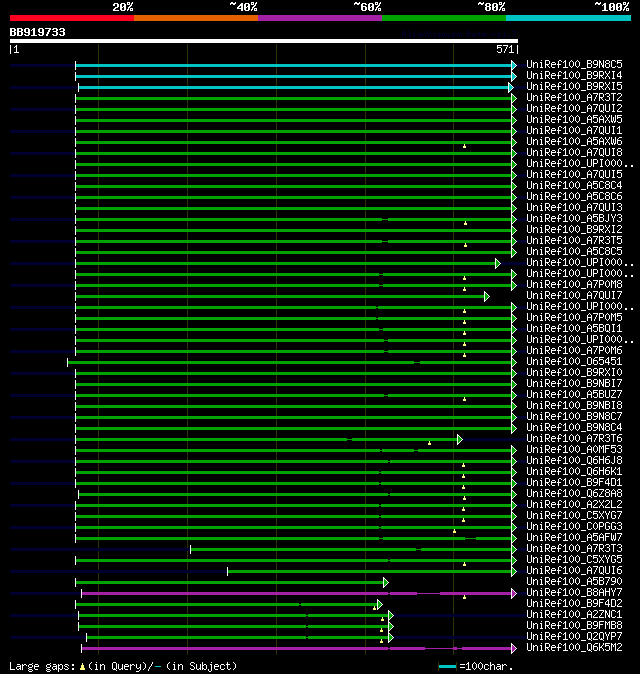Click UniRef100_A2ZNC1 label
This screenshot has width=640, height=674.
pos(574,615)
